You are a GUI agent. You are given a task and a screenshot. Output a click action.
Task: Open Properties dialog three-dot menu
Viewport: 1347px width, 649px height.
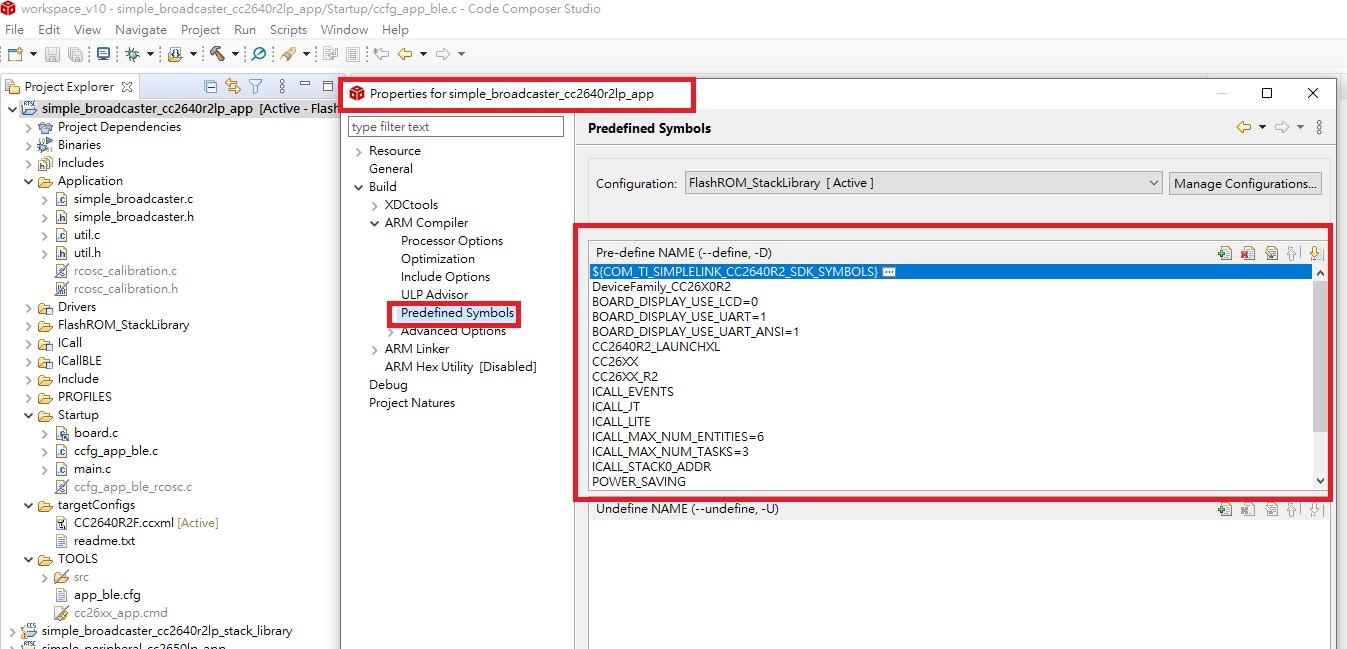point(1320,127)
